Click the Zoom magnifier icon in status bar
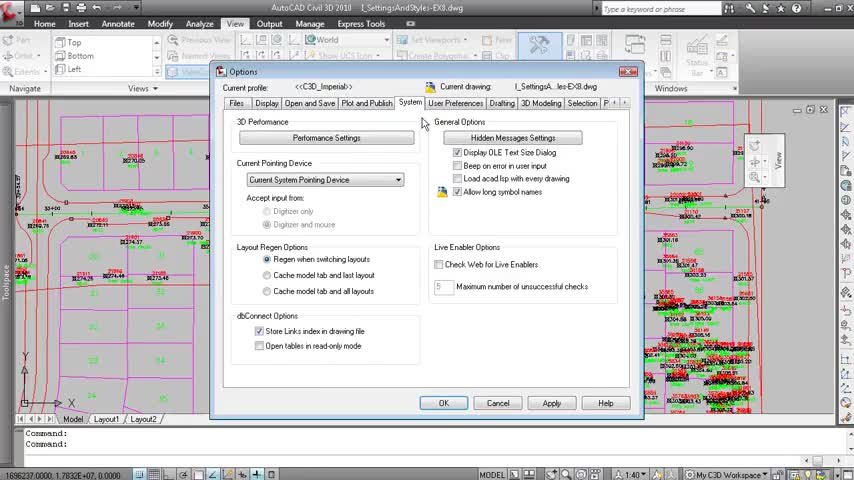Screen dimensions: 854x480 coord(566,475)
